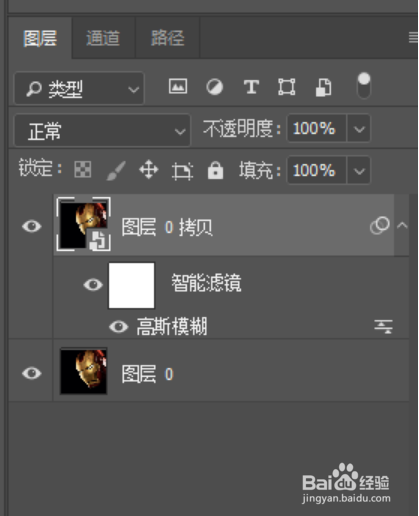Open the 正常 blend mode dropdown
Viewport: 419px width, 516px height.
[102, 130]
